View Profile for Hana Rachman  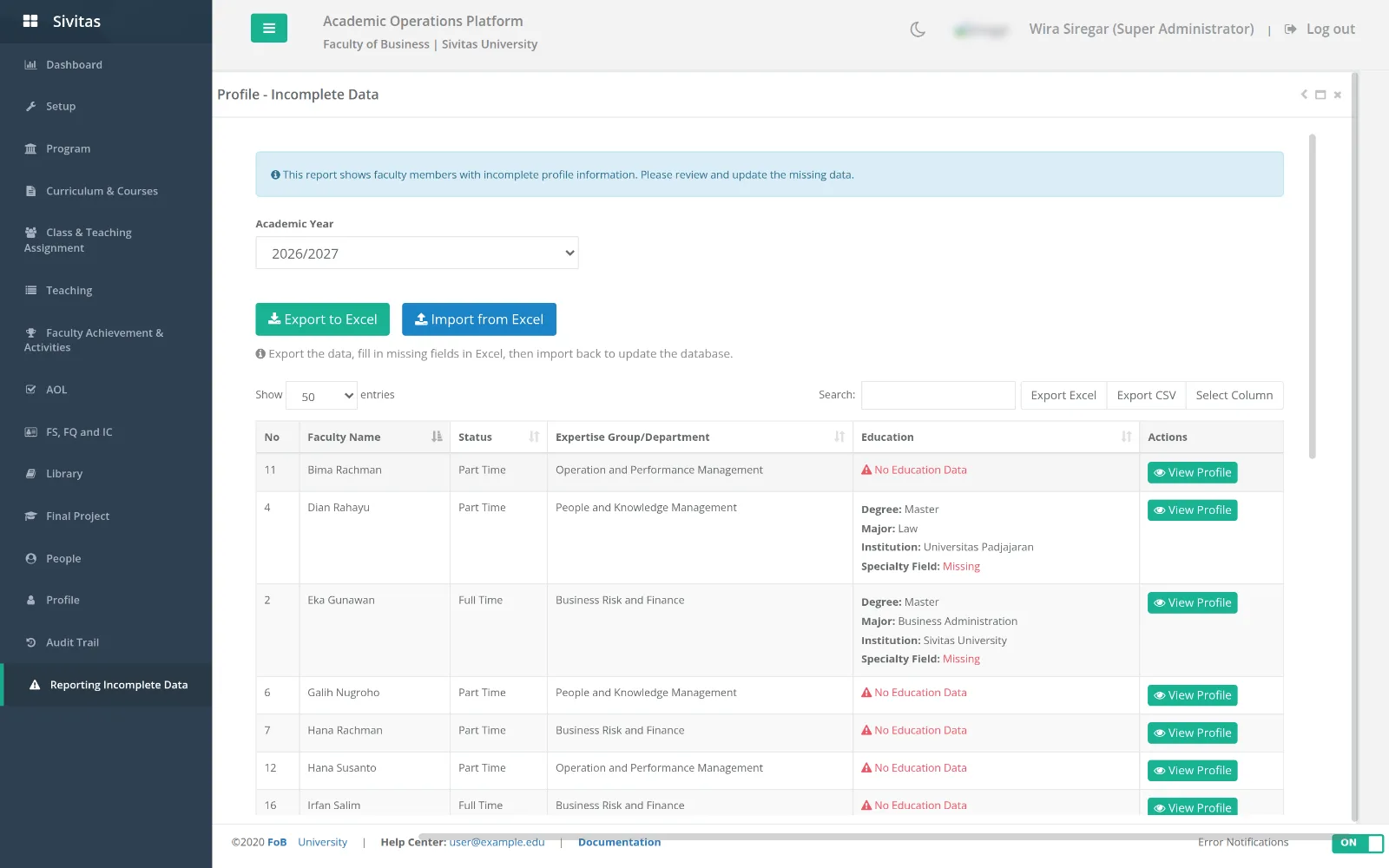pyautogui.click(x=1192, y=733)
